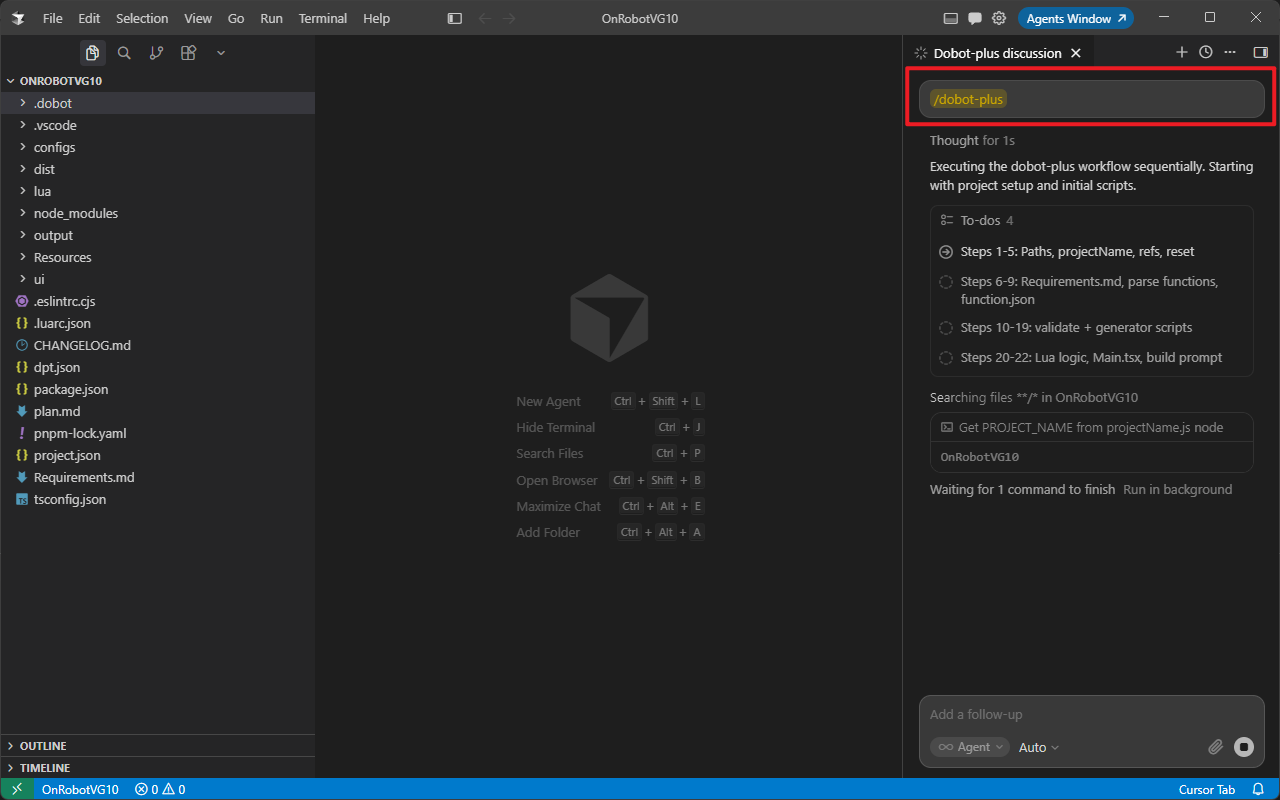Open the View menu
Screen dimensions: 1280x800
pyautogui.click(x=198, y=18)
